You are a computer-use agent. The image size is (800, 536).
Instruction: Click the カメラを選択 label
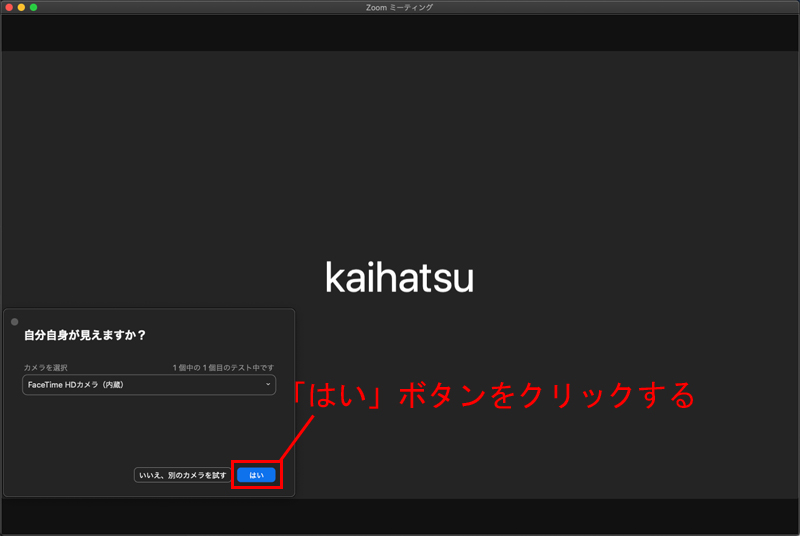[x=45, y=367]
